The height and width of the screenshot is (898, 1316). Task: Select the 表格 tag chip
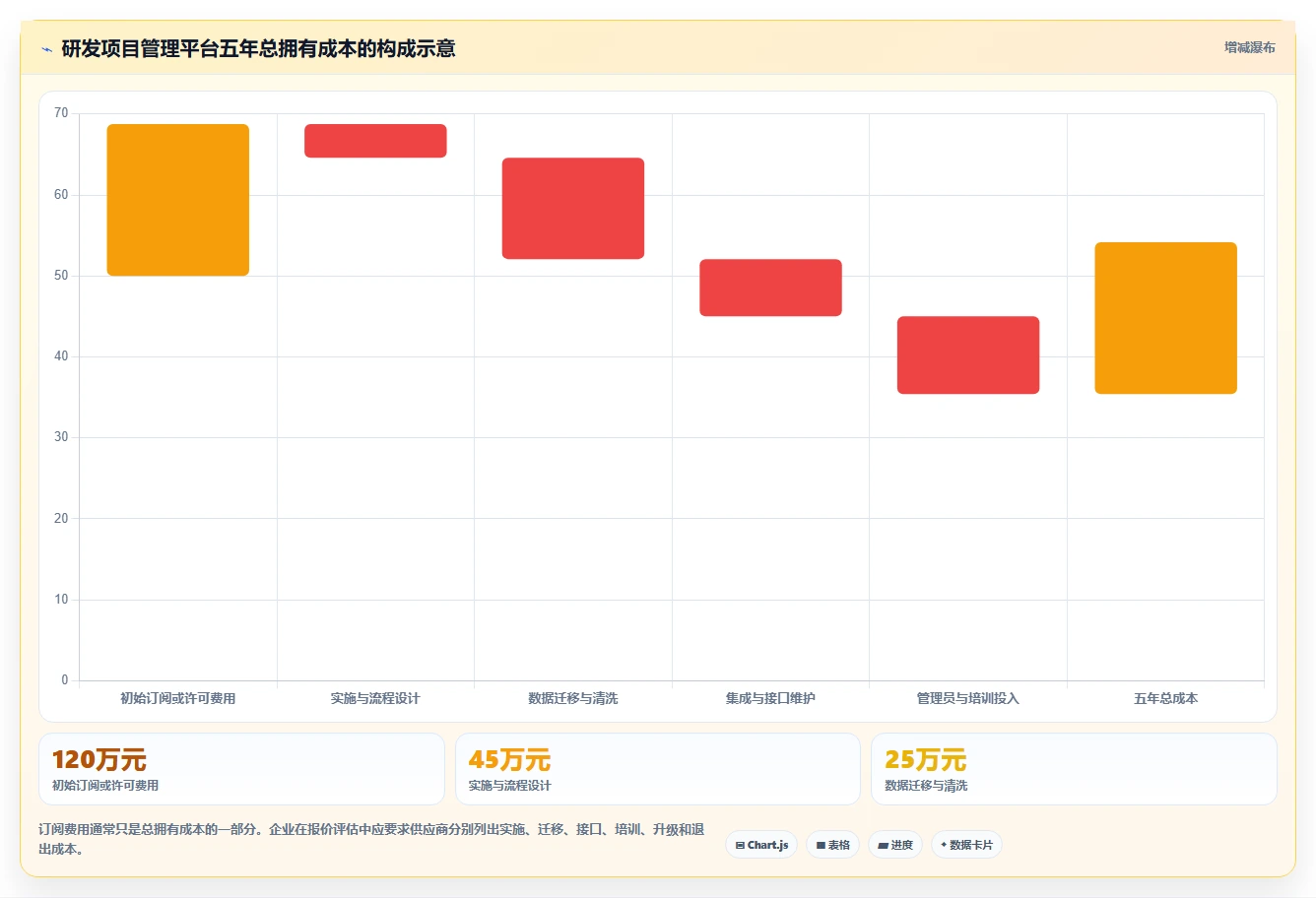tap(832, 845)
